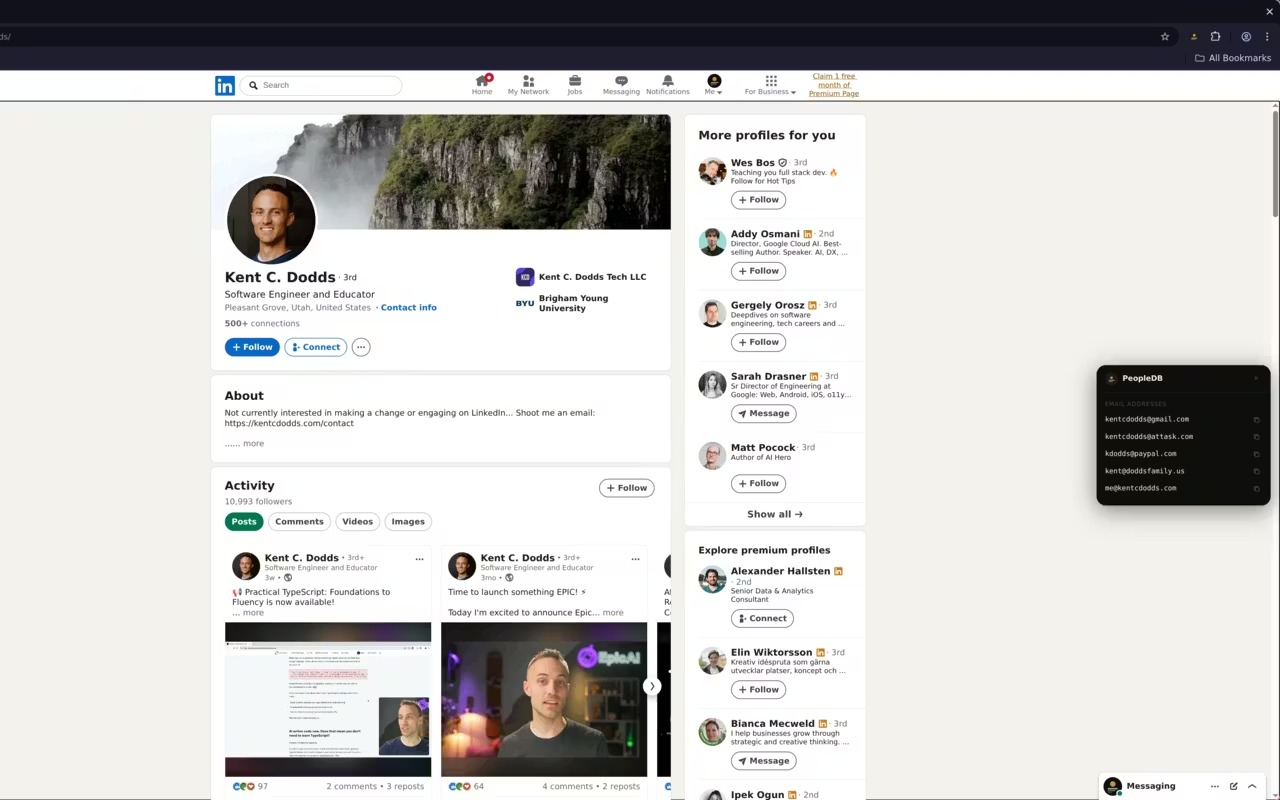The height and width of the screenshot is (800, 1280).
Task: Expand the Me profile dropdown
Action: coord(713,85)
